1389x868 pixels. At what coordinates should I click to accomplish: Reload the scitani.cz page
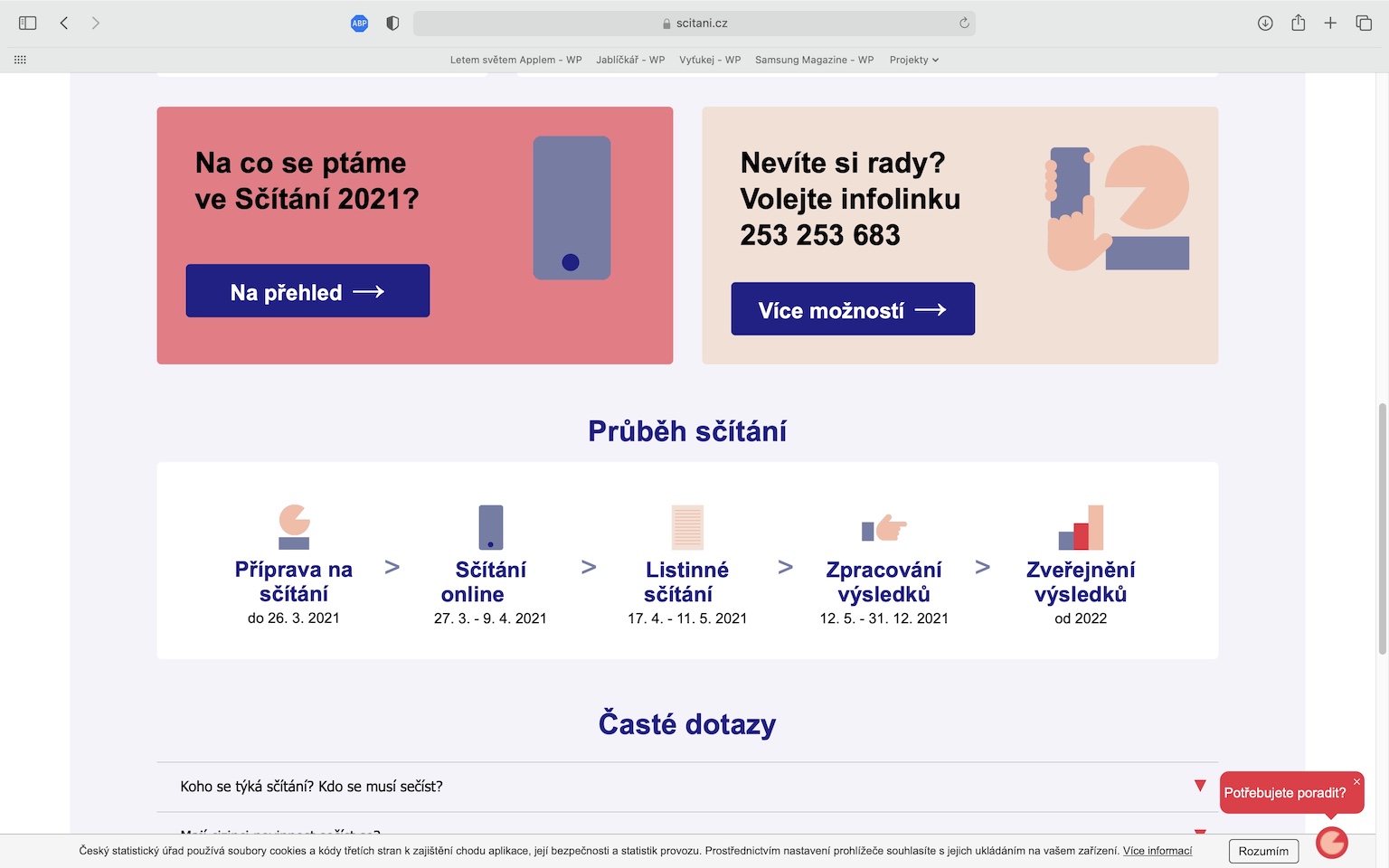(964, 23)
